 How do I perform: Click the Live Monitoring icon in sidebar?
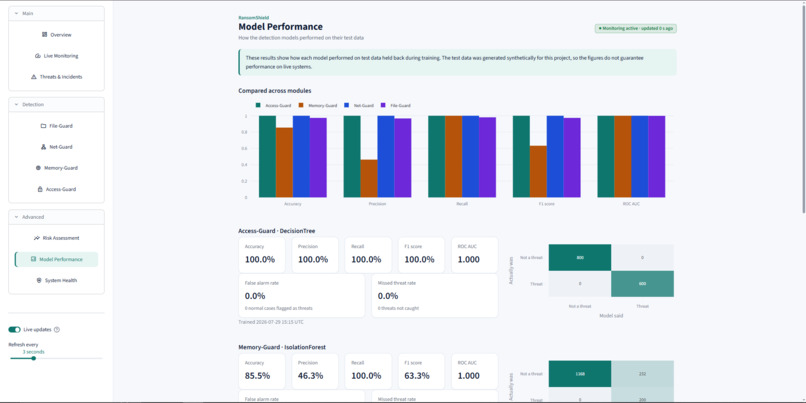tap(38, 56)
